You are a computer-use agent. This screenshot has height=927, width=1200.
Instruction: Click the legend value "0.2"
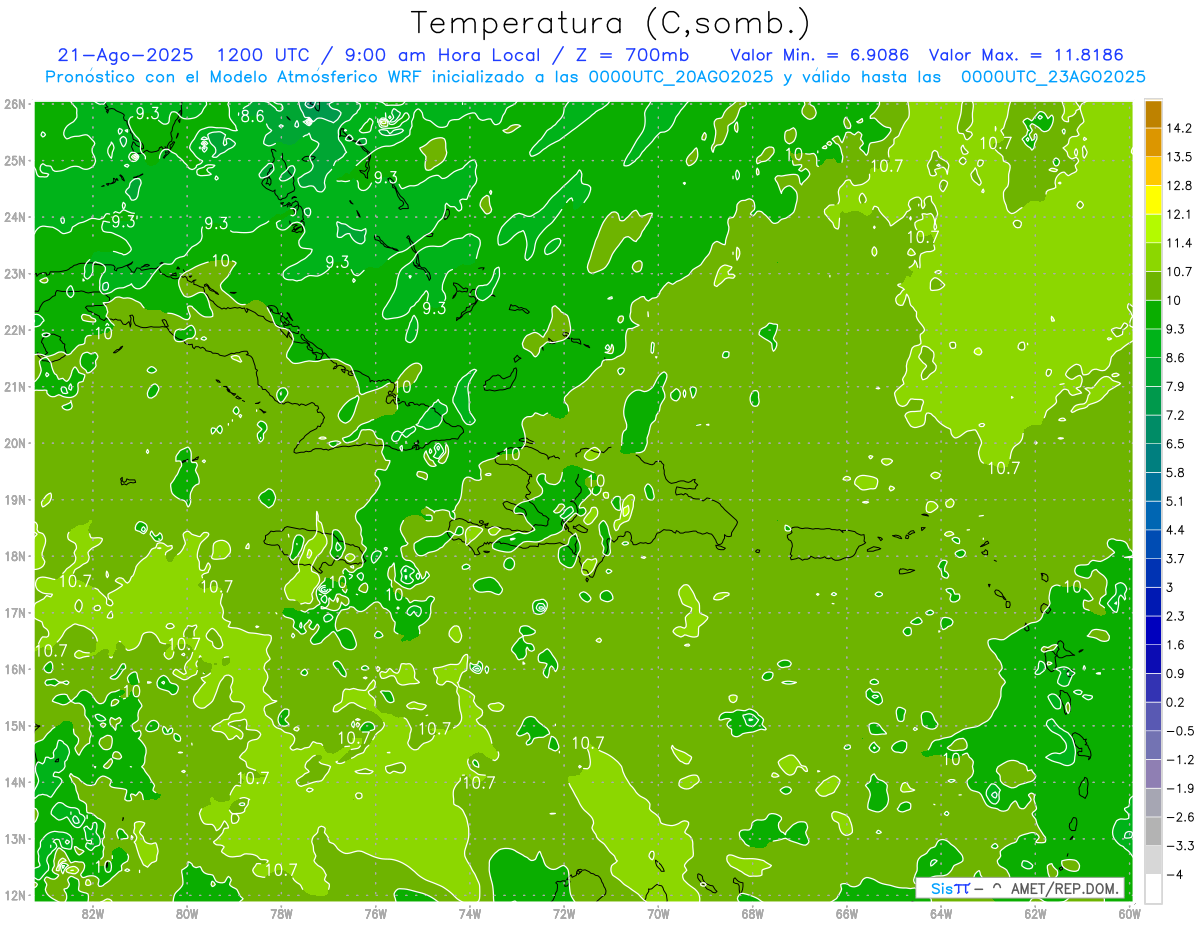click(x=1176, y=702)
